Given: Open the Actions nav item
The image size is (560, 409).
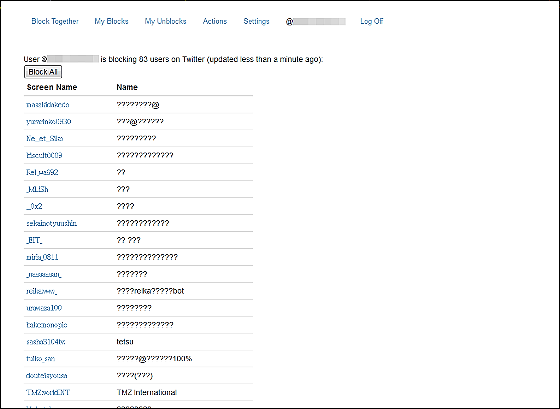Looking at the screenshot, I should [215, 21].
